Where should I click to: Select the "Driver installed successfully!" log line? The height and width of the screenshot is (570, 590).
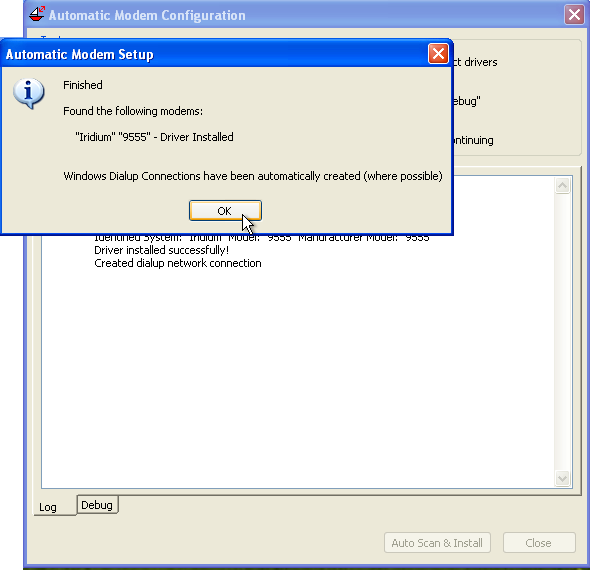click(161, 250)
